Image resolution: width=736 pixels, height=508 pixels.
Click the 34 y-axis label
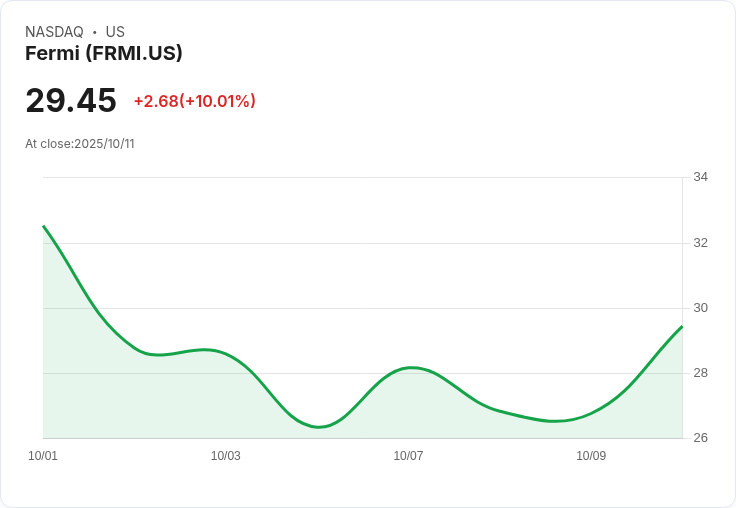click(x=700, y=177)
